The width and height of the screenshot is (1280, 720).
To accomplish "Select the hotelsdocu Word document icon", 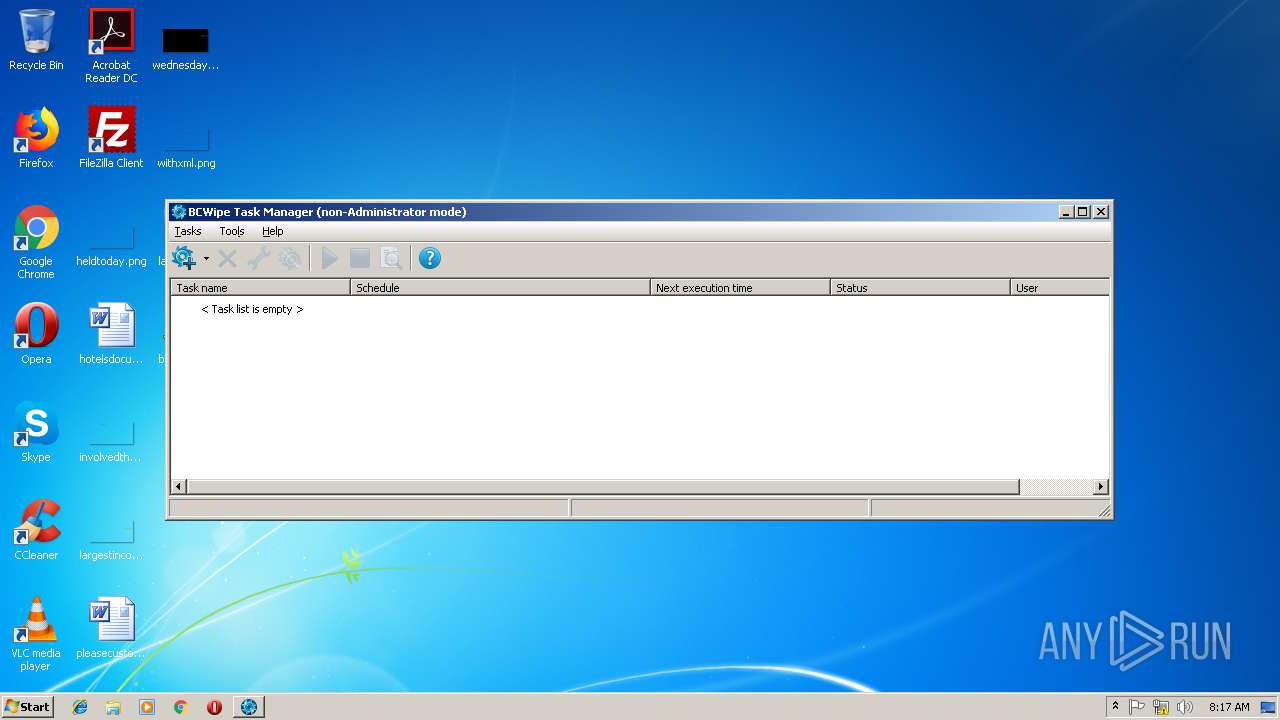I will (x=111, y=334).
